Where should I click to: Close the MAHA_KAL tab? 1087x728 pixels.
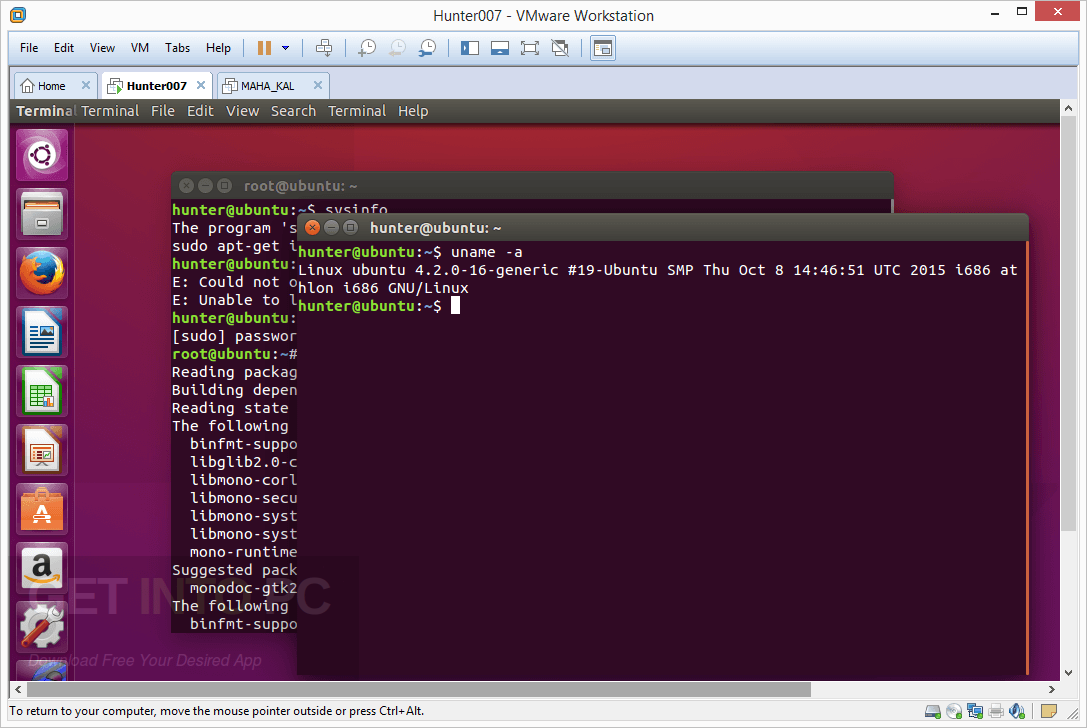(x=318, y=85)
